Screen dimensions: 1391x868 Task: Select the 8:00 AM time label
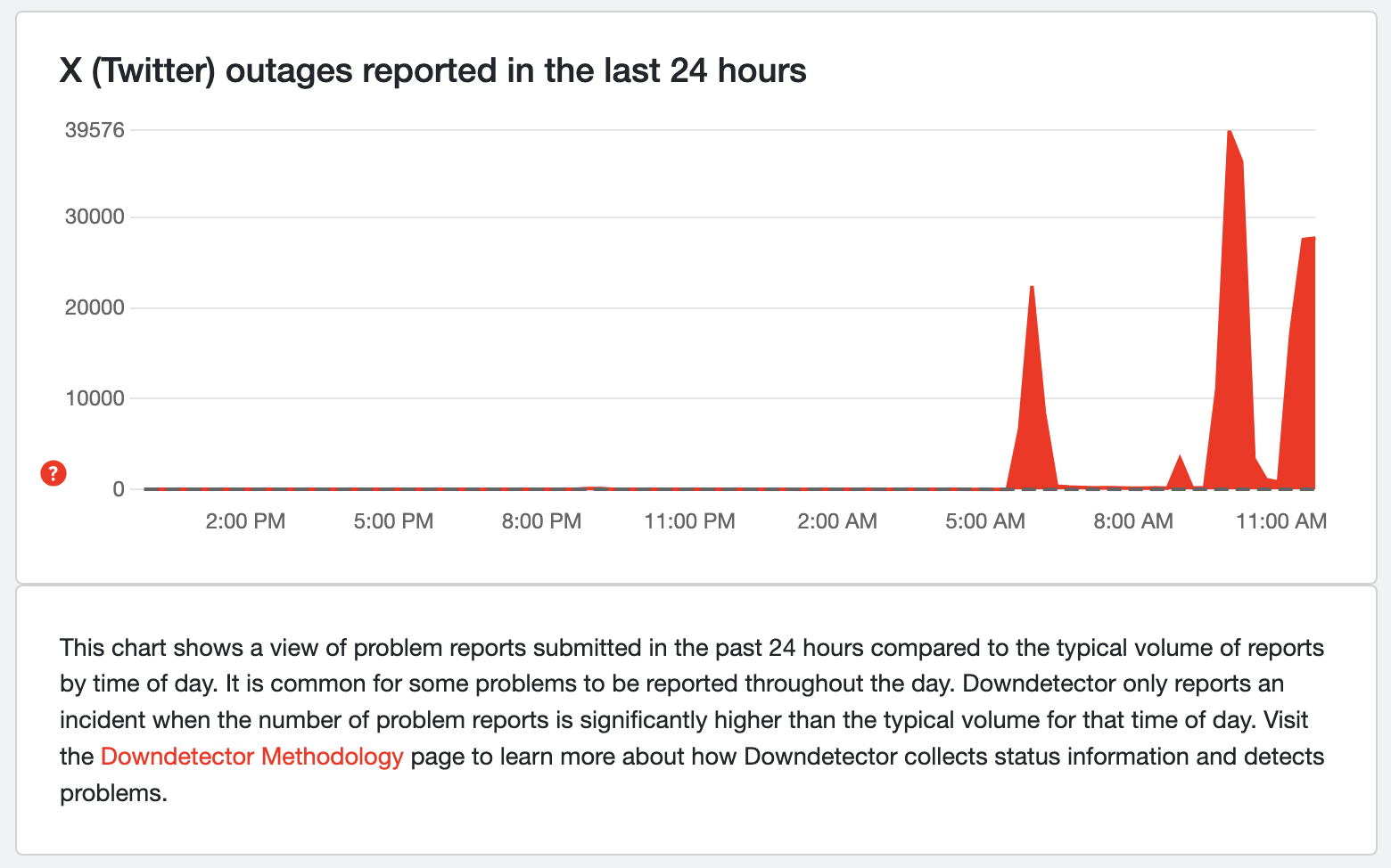1133,521
